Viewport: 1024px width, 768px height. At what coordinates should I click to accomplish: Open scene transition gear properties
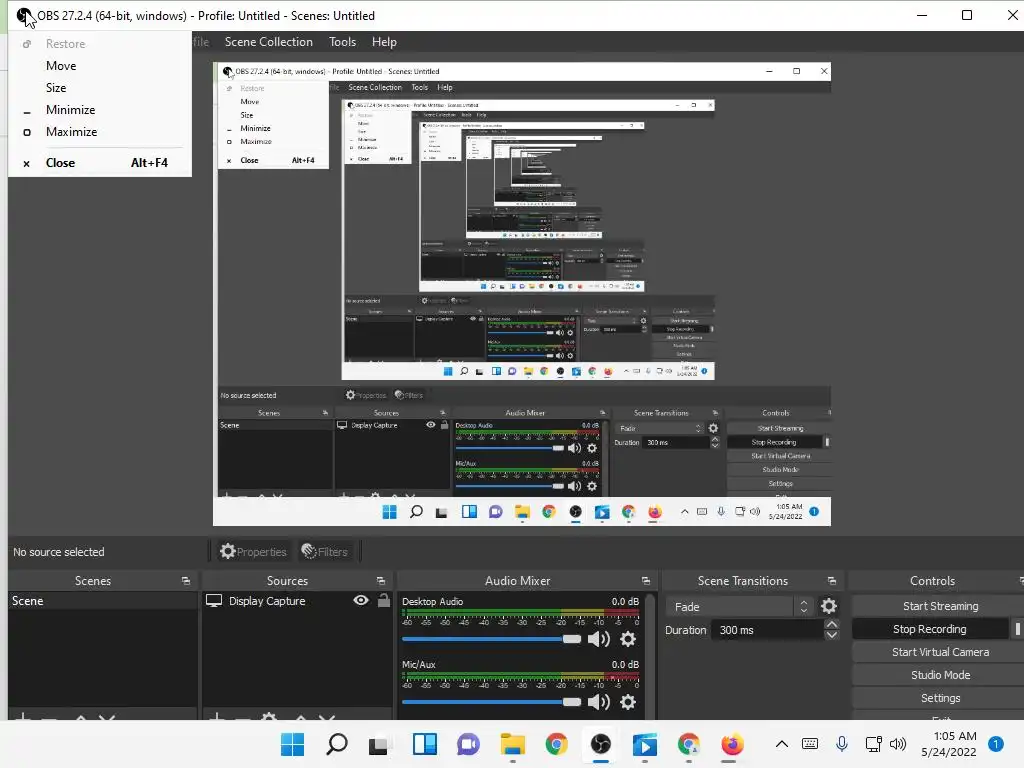click(829, 606)
